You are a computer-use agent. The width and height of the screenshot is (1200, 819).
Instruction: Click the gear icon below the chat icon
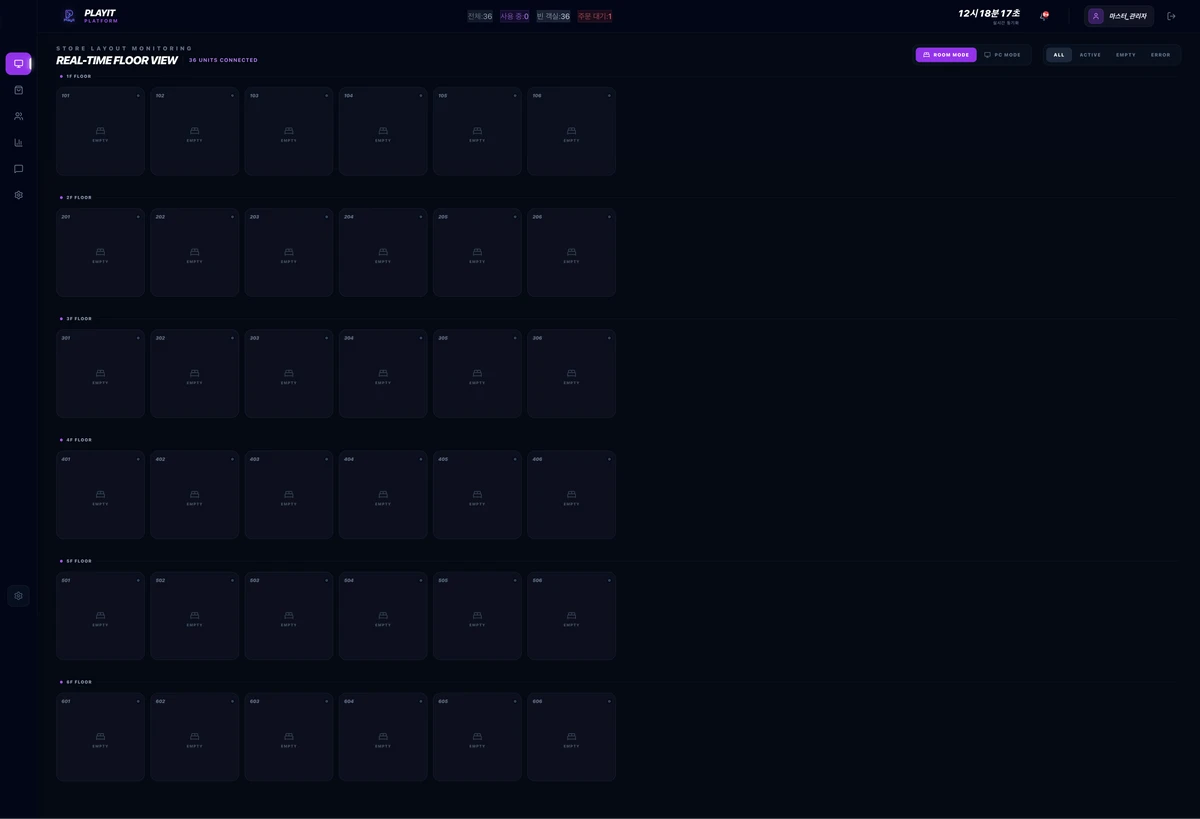click(18, 195)
